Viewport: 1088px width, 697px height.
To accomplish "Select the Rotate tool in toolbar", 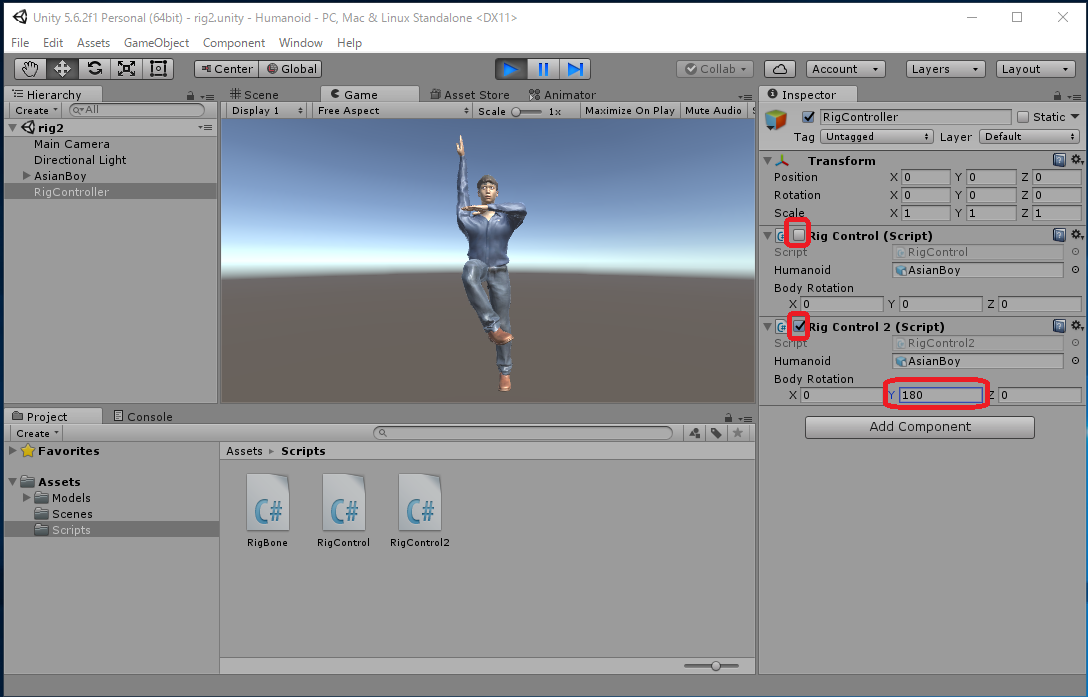I will coord(94,69).
